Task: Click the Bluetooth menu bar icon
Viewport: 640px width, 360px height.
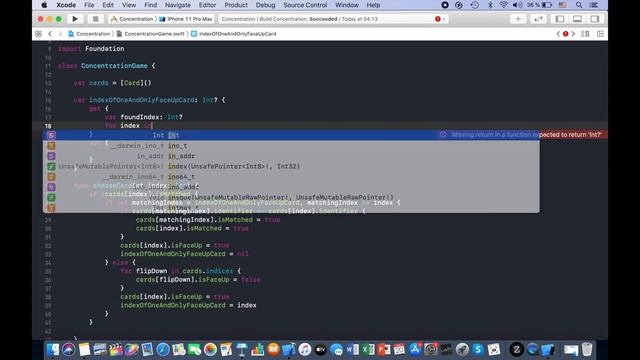Action: point(490,5)
